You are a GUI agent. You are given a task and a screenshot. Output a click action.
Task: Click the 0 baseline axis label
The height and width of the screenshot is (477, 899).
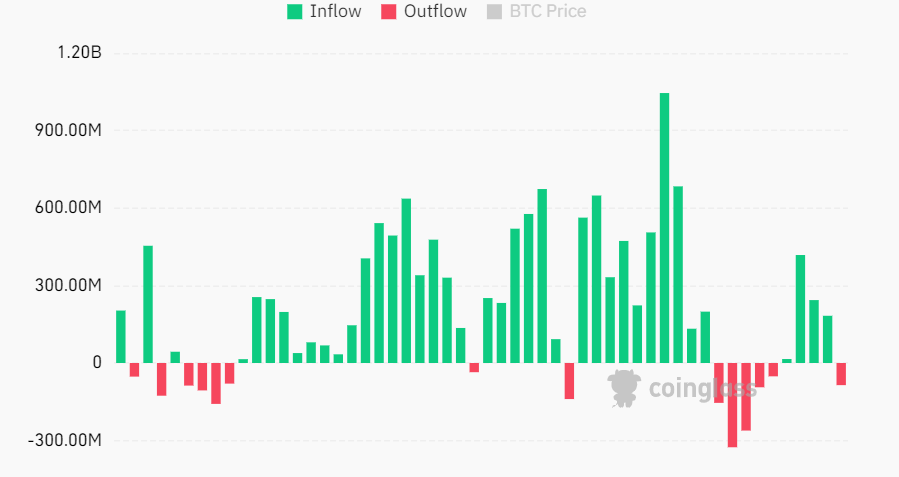point(97,363)
